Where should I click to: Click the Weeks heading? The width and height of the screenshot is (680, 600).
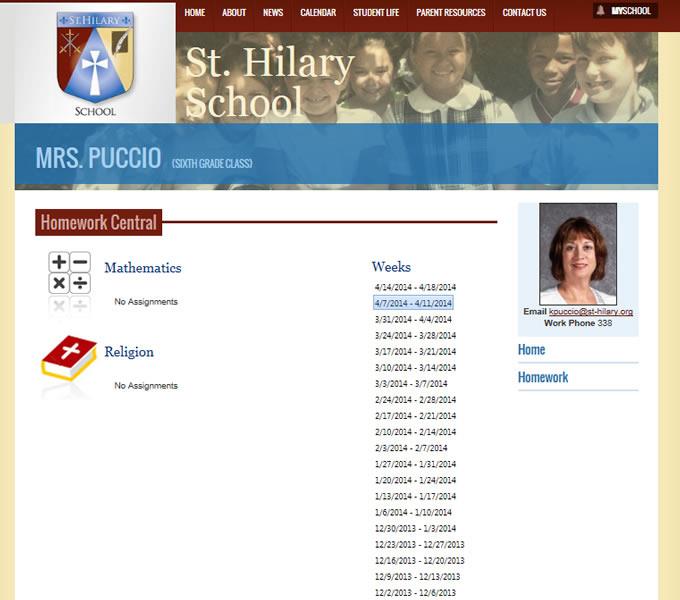click(x=391, y=267)
